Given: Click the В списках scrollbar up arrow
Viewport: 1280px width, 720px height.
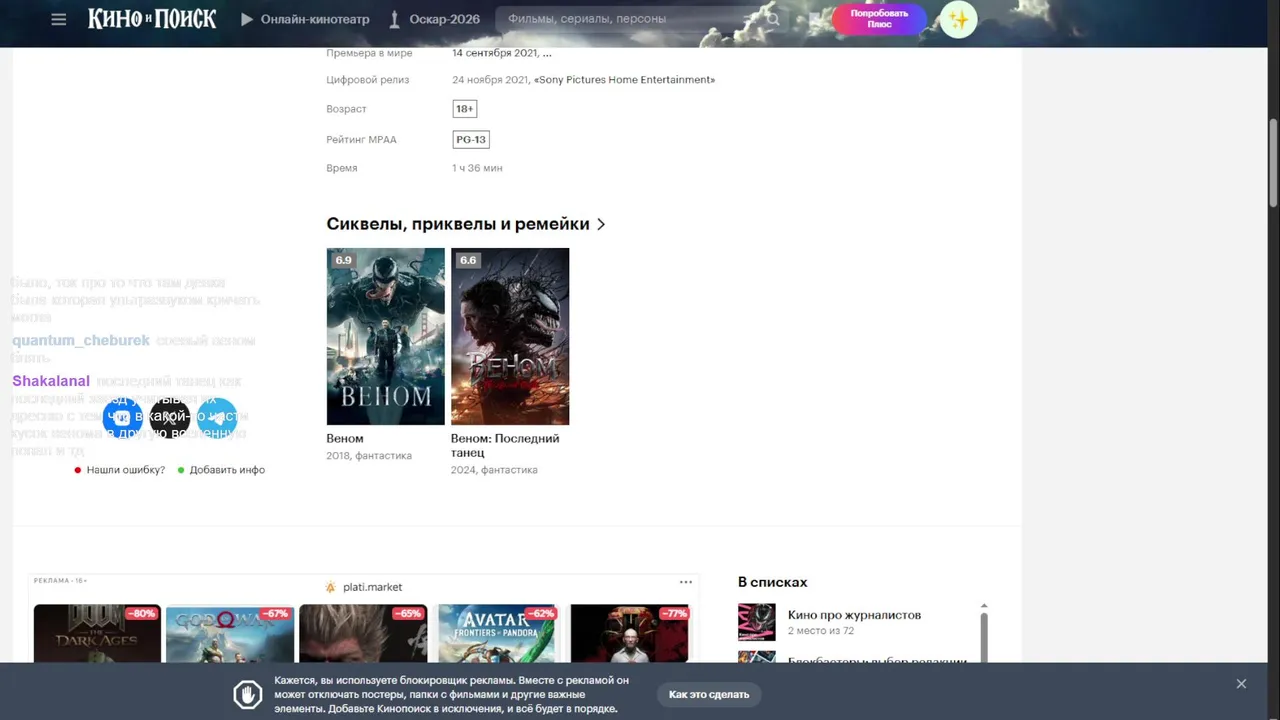Looking at the screenshot, I should tap(984, 606).
